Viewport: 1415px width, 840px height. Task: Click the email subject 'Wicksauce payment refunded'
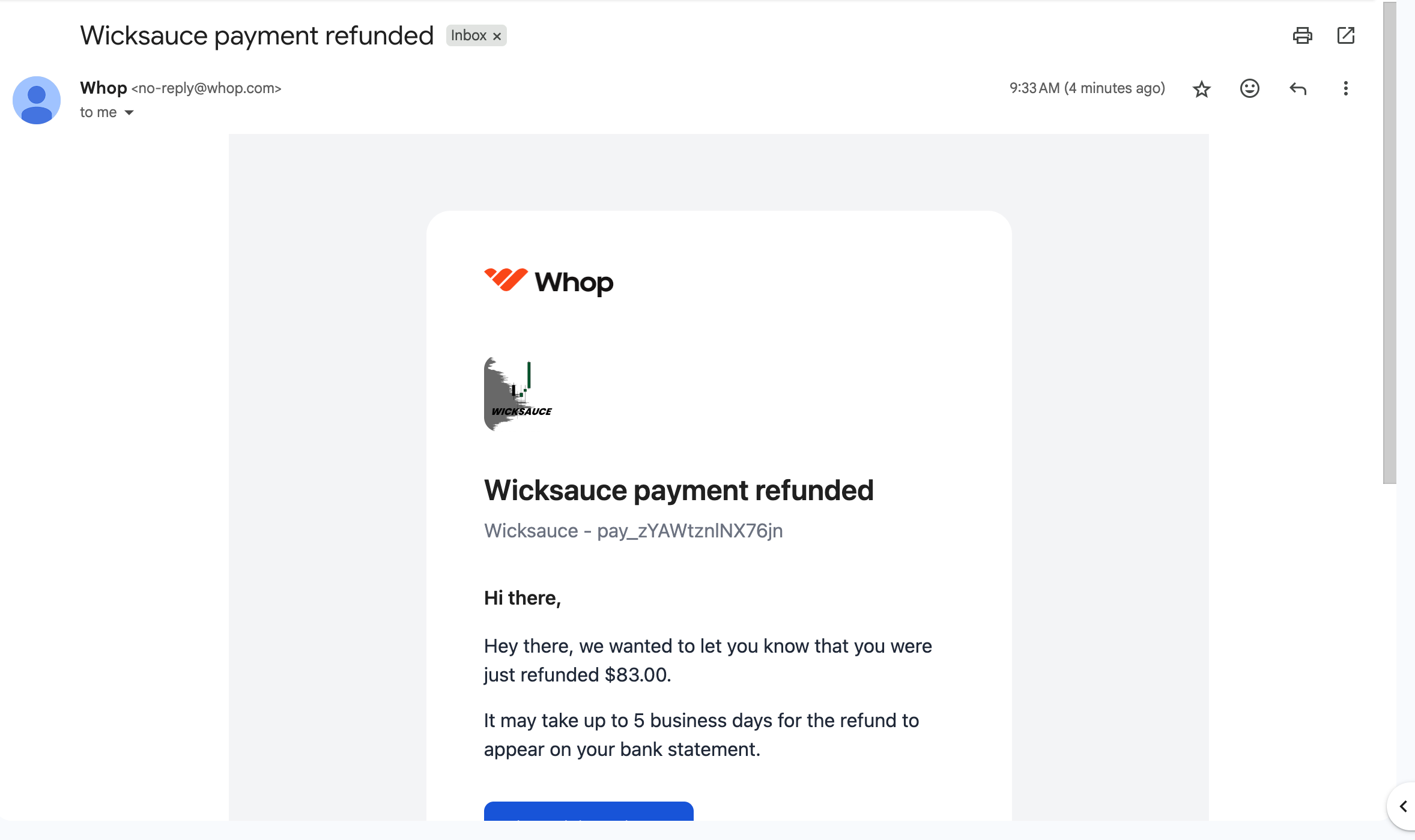[x=257, y=35]
